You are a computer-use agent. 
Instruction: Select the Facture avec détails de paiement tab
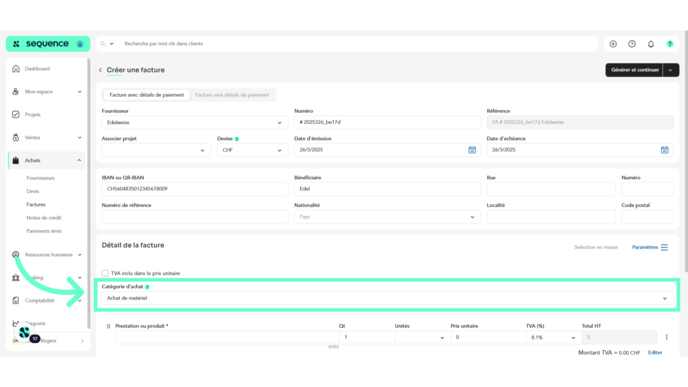(147, 95)
